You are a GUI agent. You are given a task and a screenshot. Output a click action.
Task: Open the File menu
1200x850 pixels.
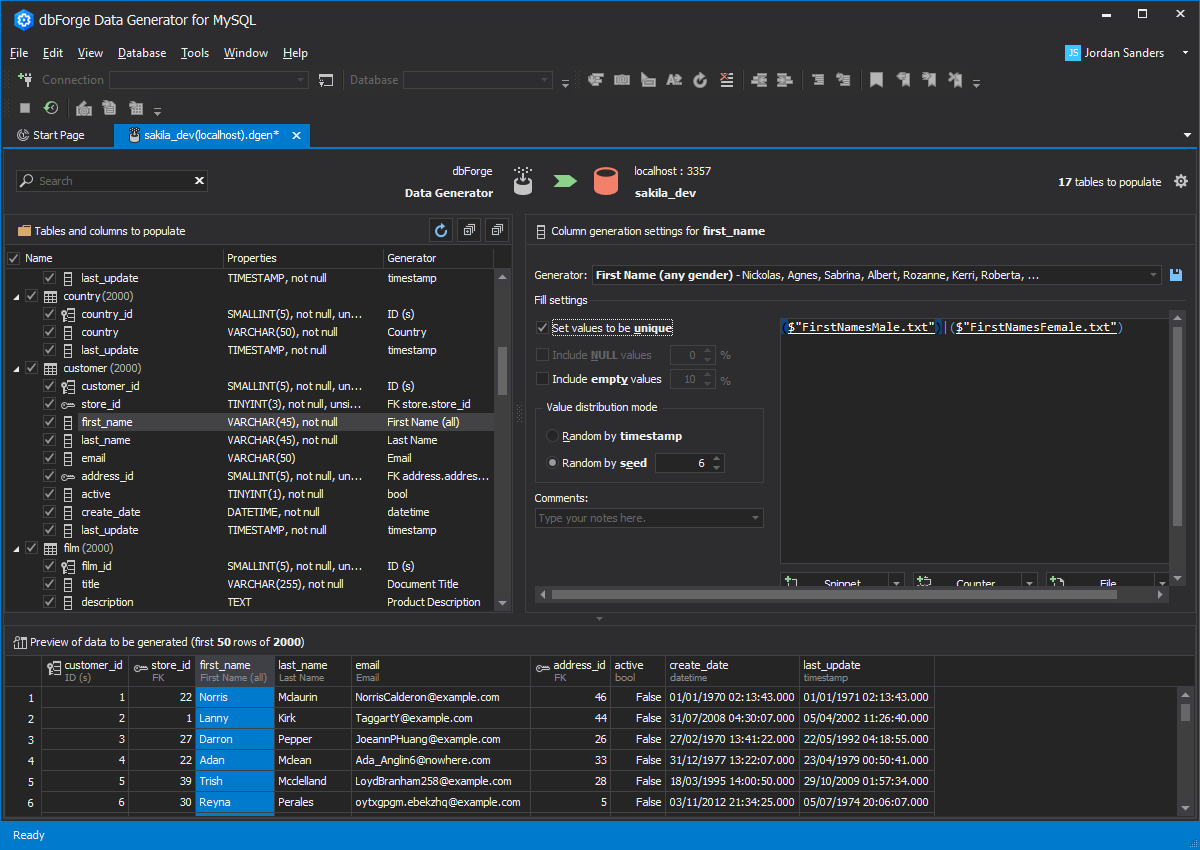[19, 53]
